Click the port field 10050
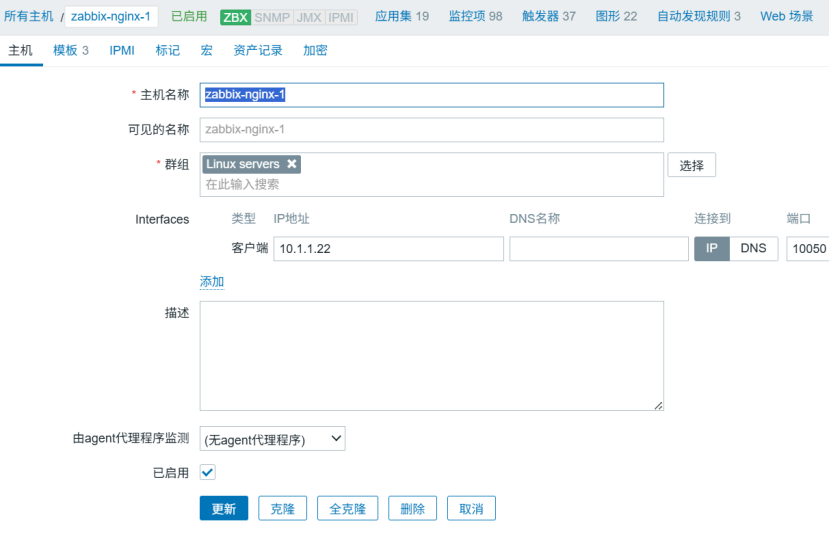 click(808, 249)
